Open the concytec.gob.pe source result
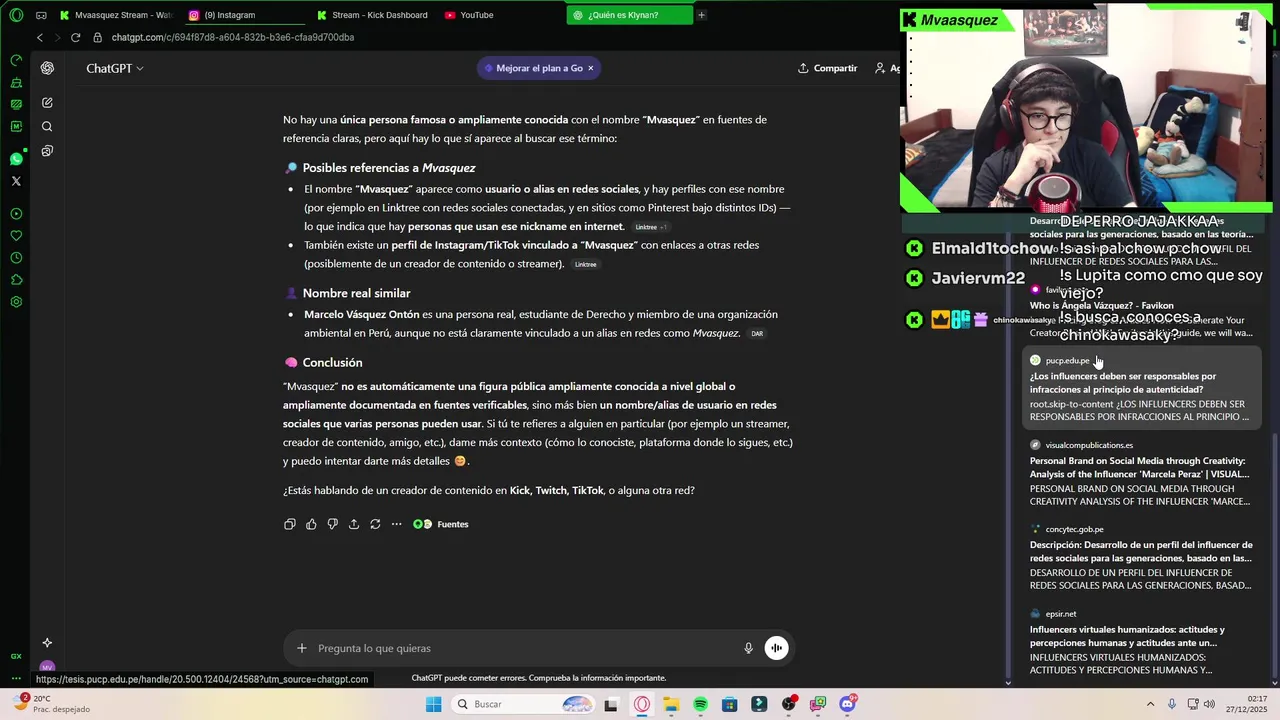The image size is (1280, 720). coord(1140,558)
